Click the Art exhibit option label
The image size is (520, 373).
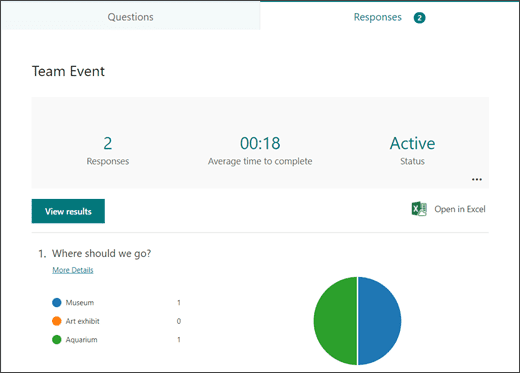coord(82,321)
